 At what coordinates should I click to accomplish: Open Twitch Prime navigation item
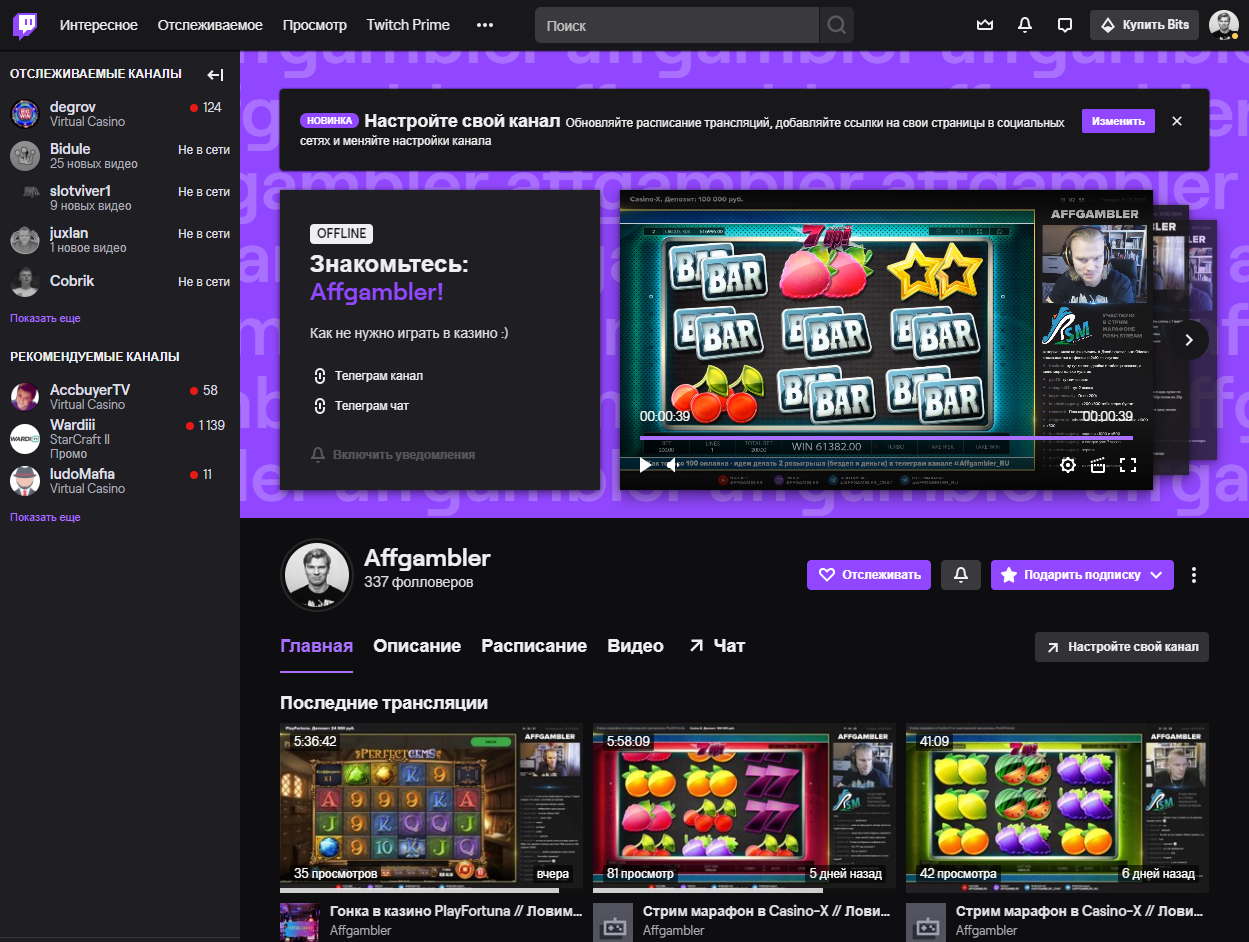(408, 25)
